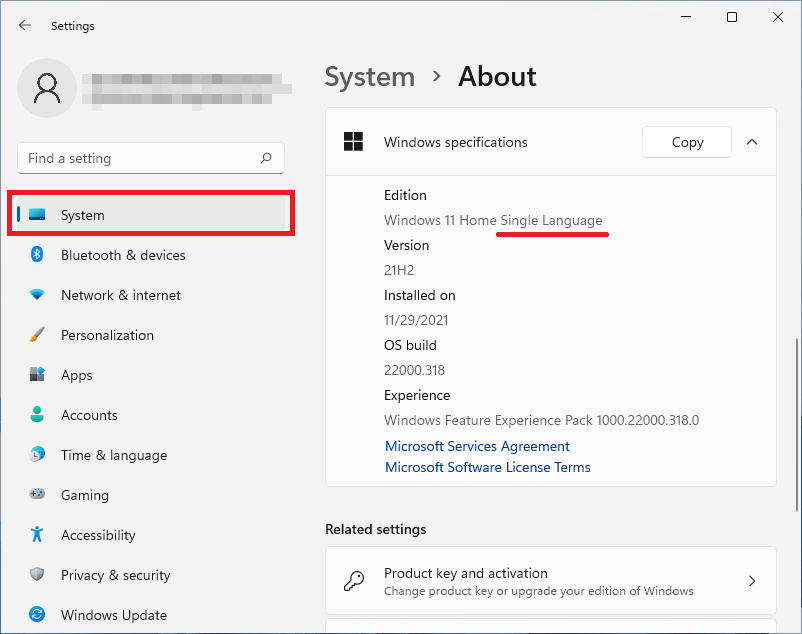Click the 'Installed on' label
Screen dimensions: 802x634
419,295
